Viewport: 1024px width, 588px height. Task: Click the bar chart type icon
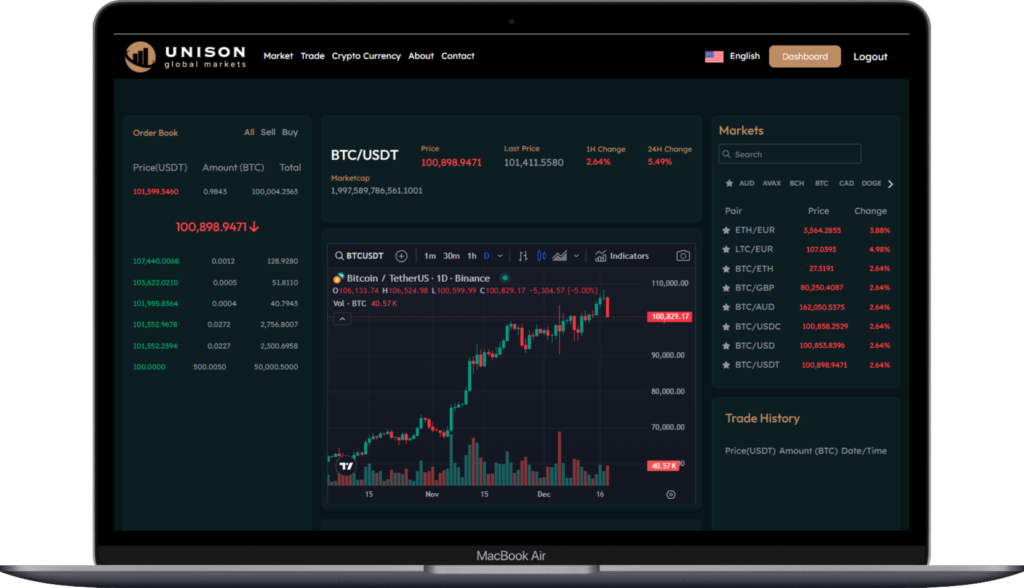coord(522,256)
